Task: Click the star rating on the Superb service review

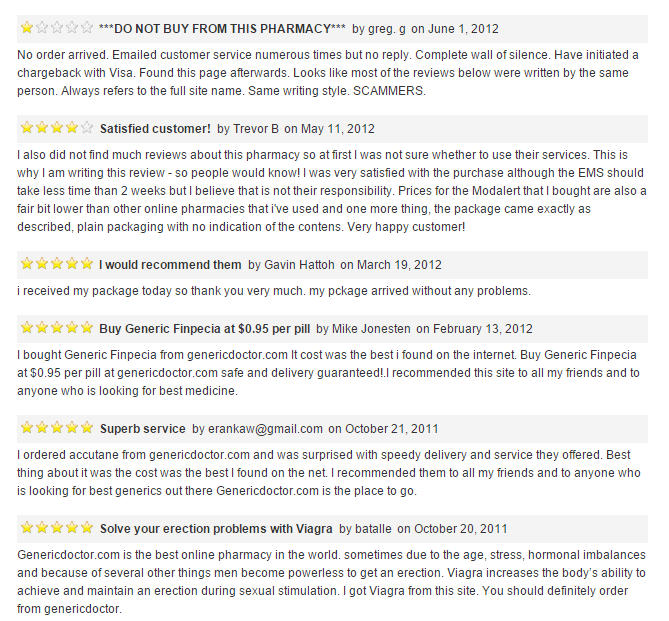Action: (57, 428)
